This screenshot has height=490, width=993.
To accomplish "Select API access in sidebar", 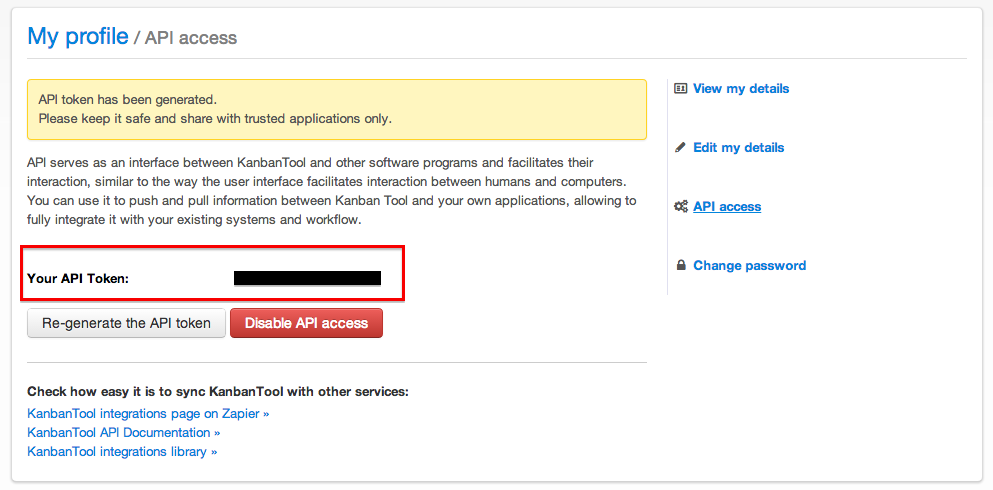I will 727,206.
